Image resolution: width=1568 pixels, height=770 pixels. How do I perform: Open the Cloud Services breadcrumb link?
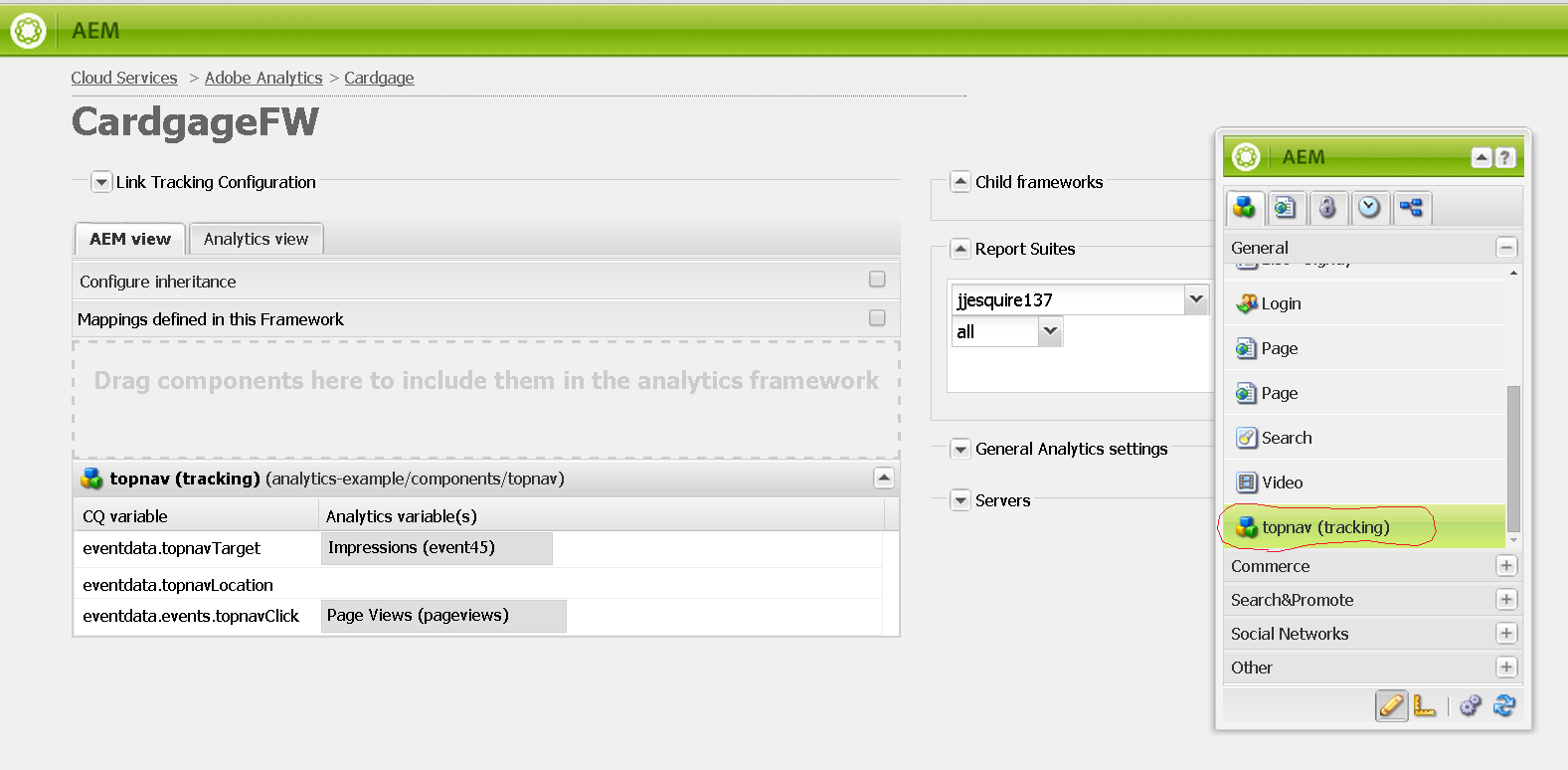(x=124, y=78)
